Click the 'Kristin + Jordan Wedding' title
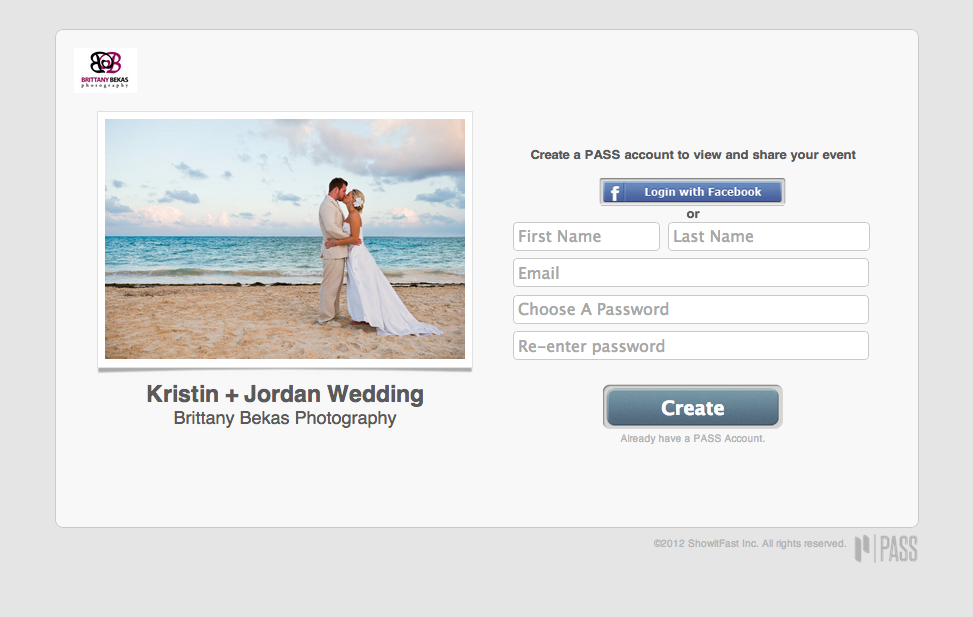This screenshot has height=617, width=973. pos(285,394)
